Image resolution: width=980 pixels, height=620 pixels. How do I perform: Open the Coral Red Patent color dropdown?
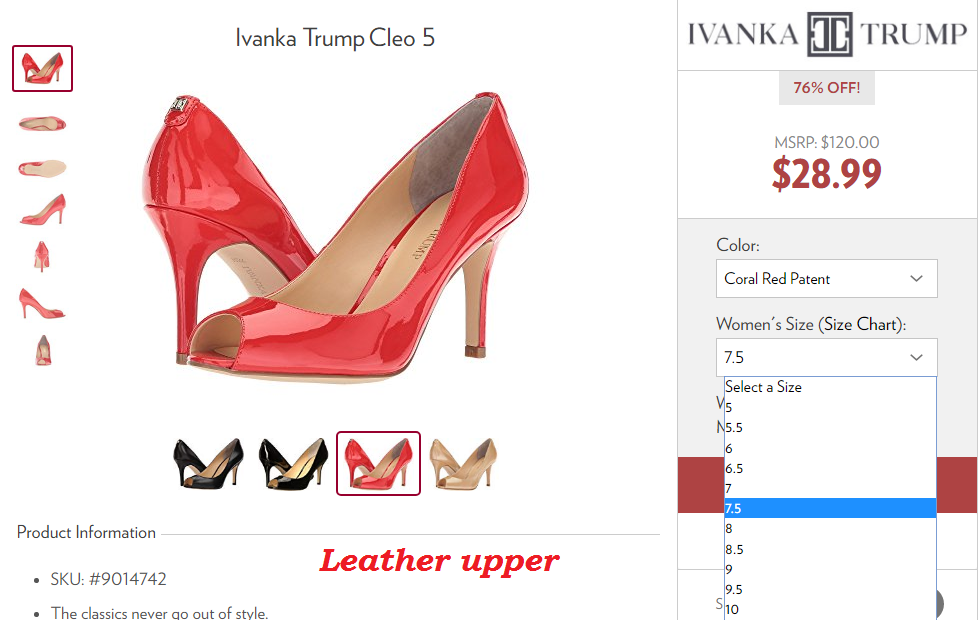tap(826, 279)
